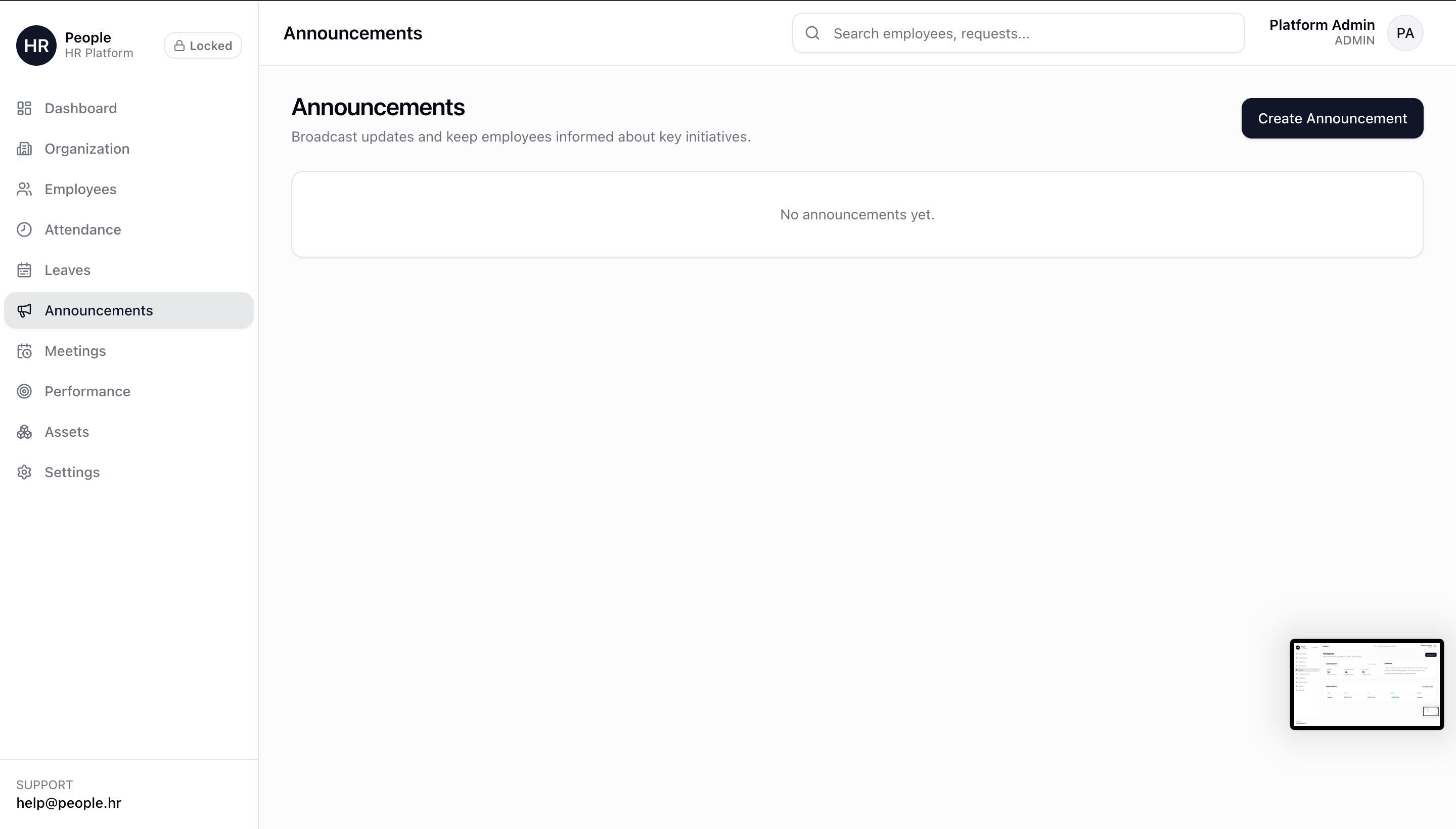1456x829 pixels.
Task: Click the Assets boxes icon
Action: point(24,432)
